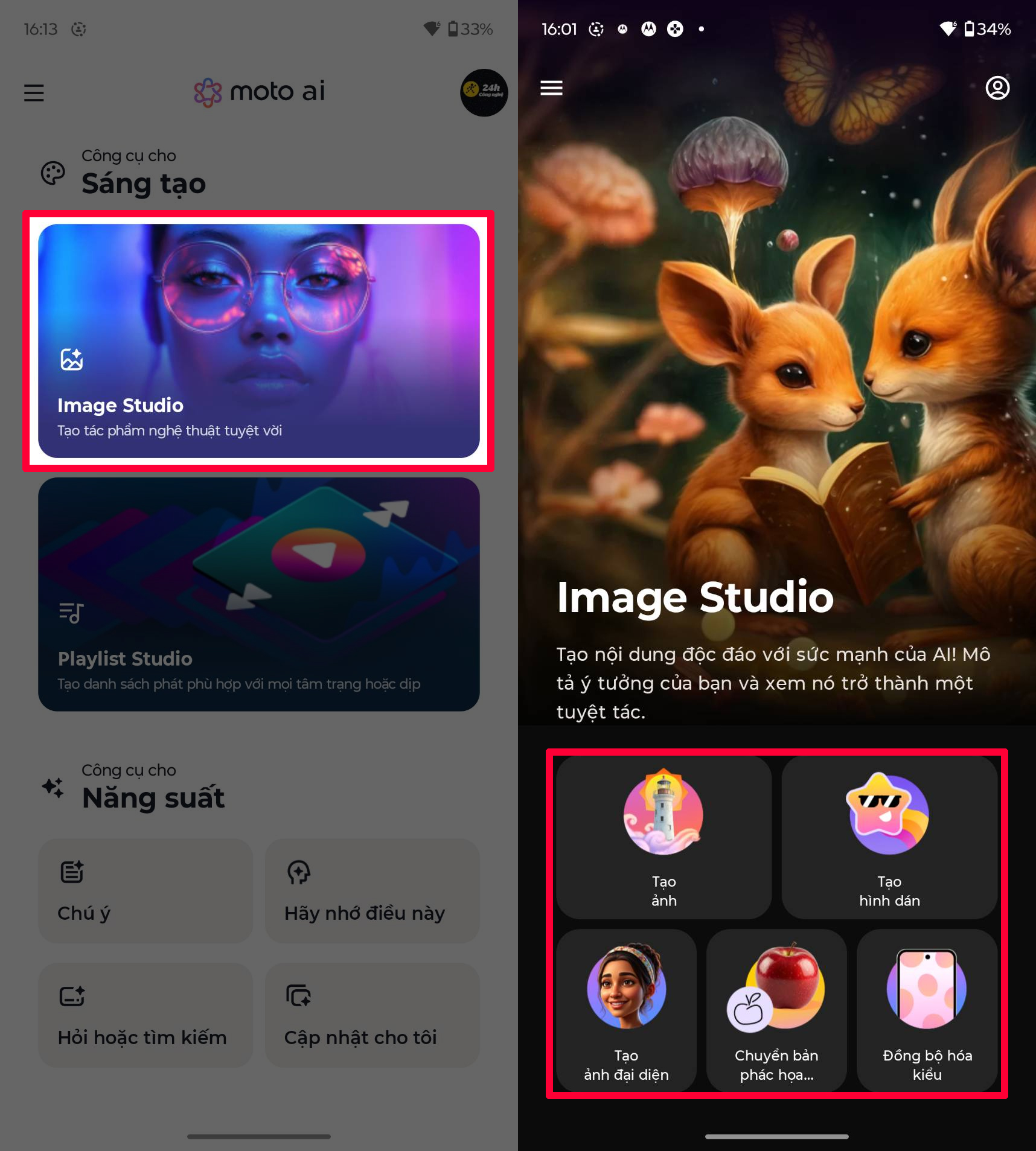Select Hỏi hoặc tìm kiếm
The height and width of the screenshot is (1151, 1036).
click(145, 1015)
